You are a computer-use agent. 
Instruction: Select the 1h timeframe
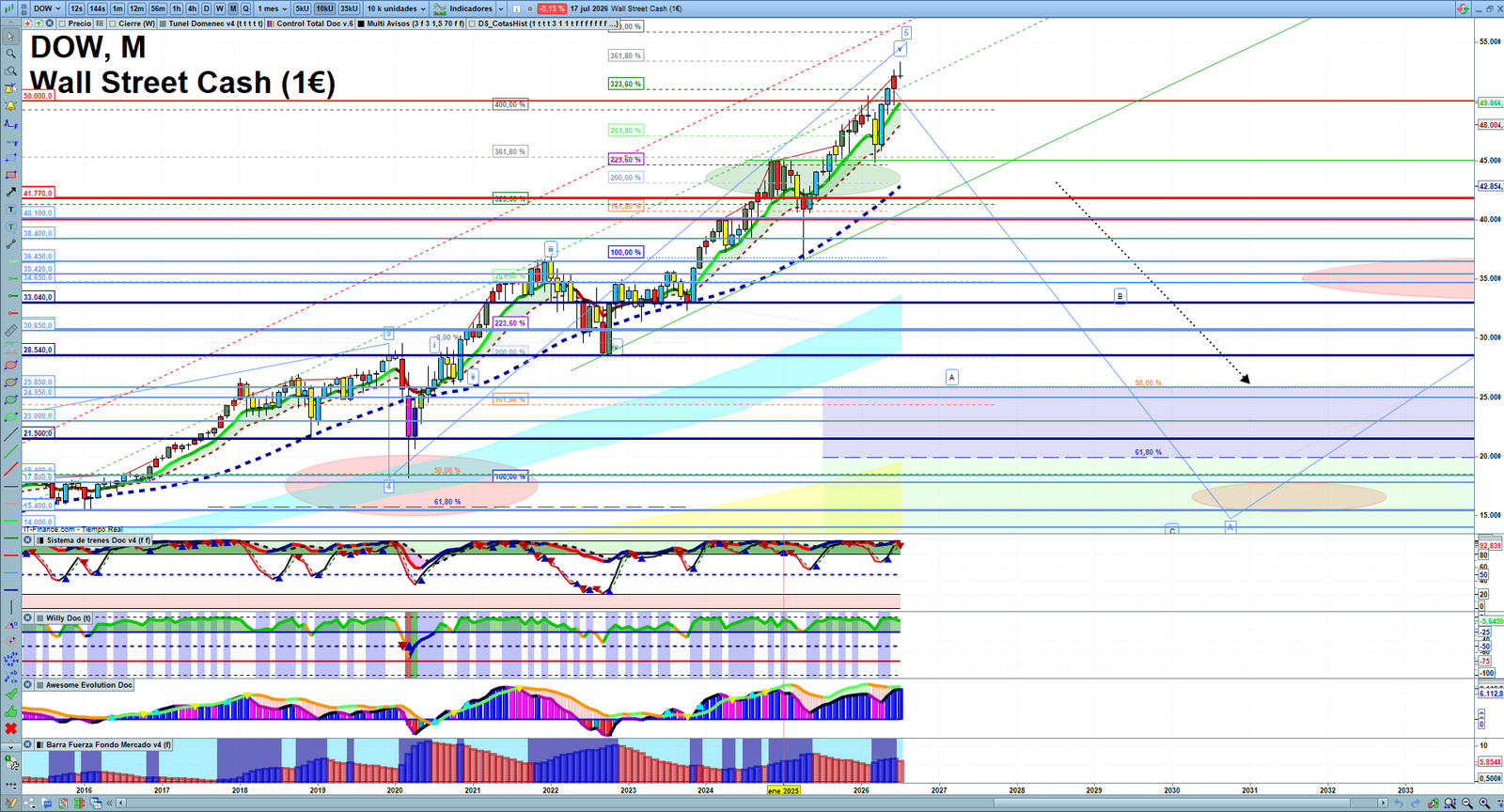click(x=176, y=8)
